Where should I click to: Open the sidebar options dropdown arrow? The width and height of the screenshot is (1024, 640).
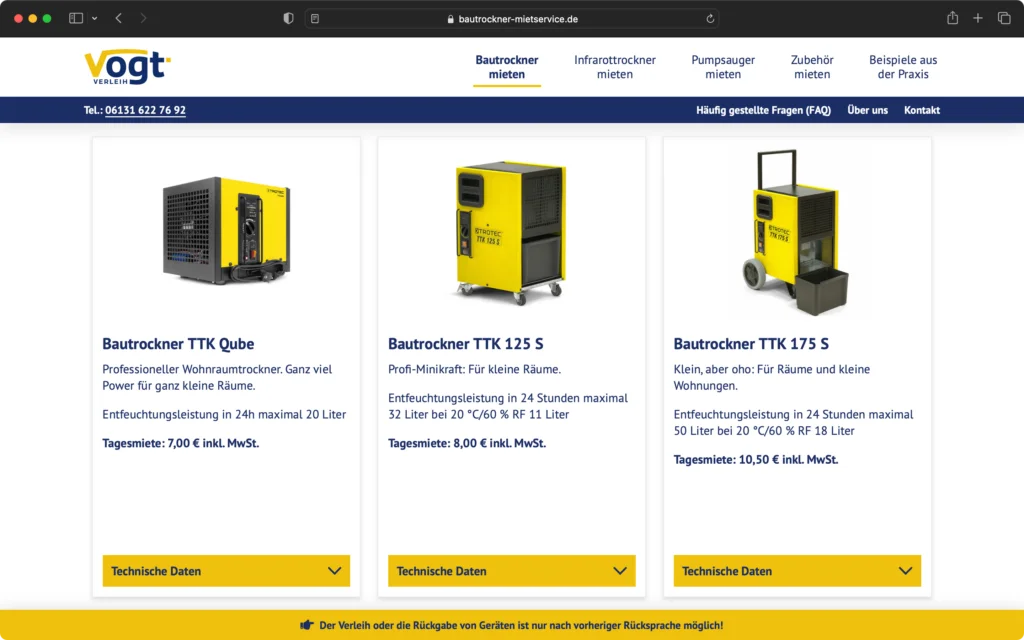pos(95,18)
